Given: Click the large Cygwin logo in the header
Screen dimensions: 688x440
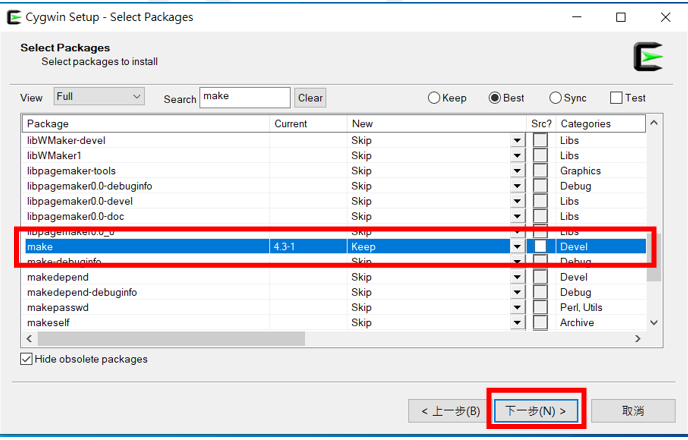Looking at the screenshot, I should 649,57.
